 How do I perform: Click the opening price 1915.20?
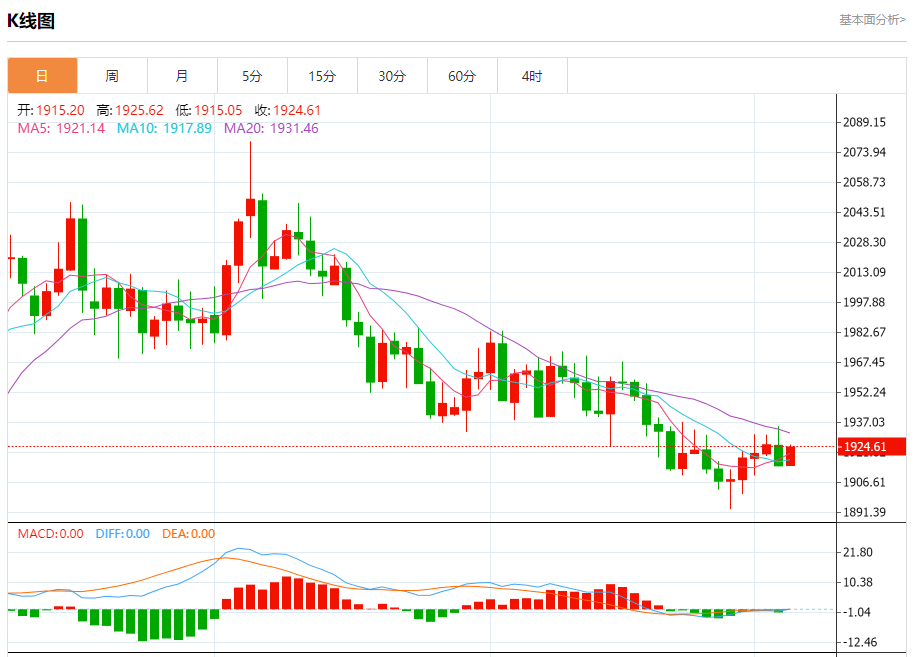tap(60, 110)
